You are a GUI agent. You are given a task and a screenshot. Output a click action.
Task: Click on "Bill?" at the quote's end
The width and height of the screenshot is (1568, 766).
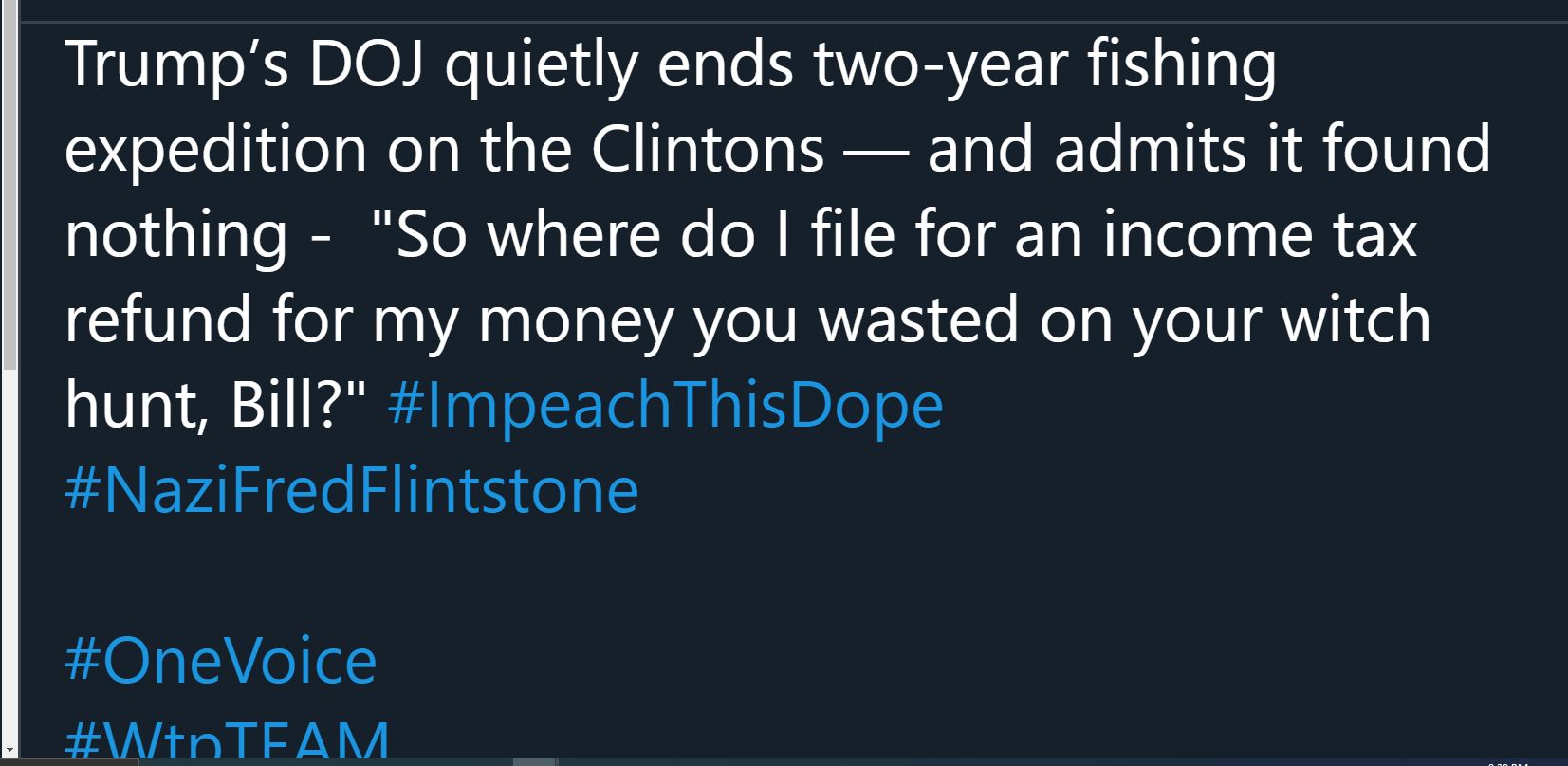tap(298, 406)
